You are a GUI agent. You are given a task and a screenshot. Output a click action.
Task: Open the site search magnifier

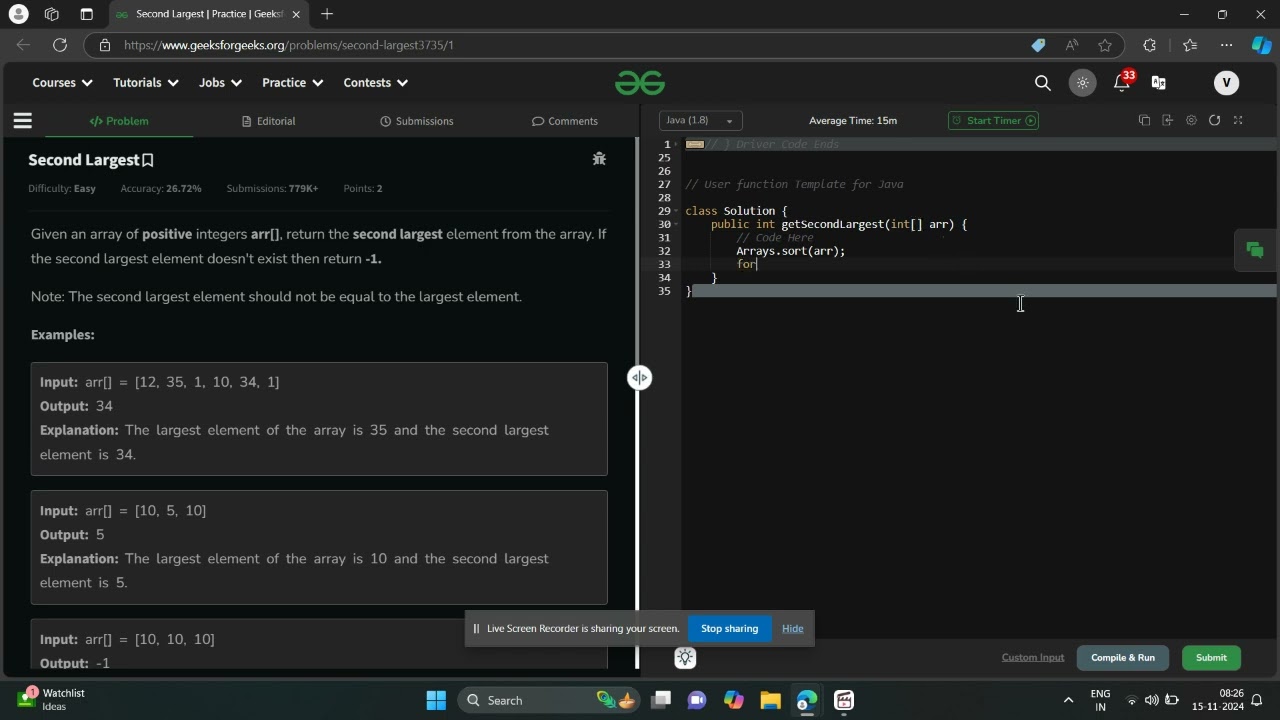1042,83
